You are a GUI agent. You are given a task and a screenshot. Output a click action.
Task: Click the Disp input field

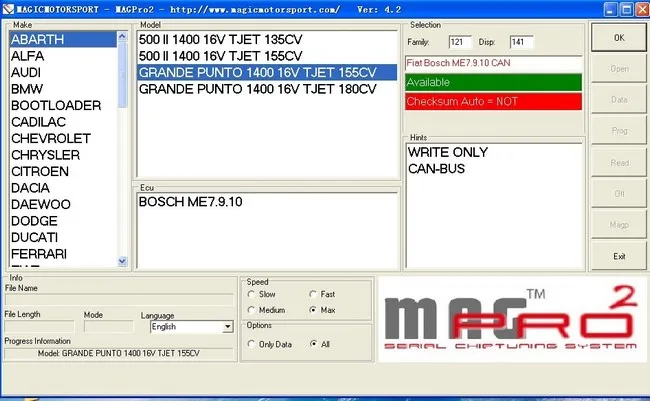(x=521, y=42)
